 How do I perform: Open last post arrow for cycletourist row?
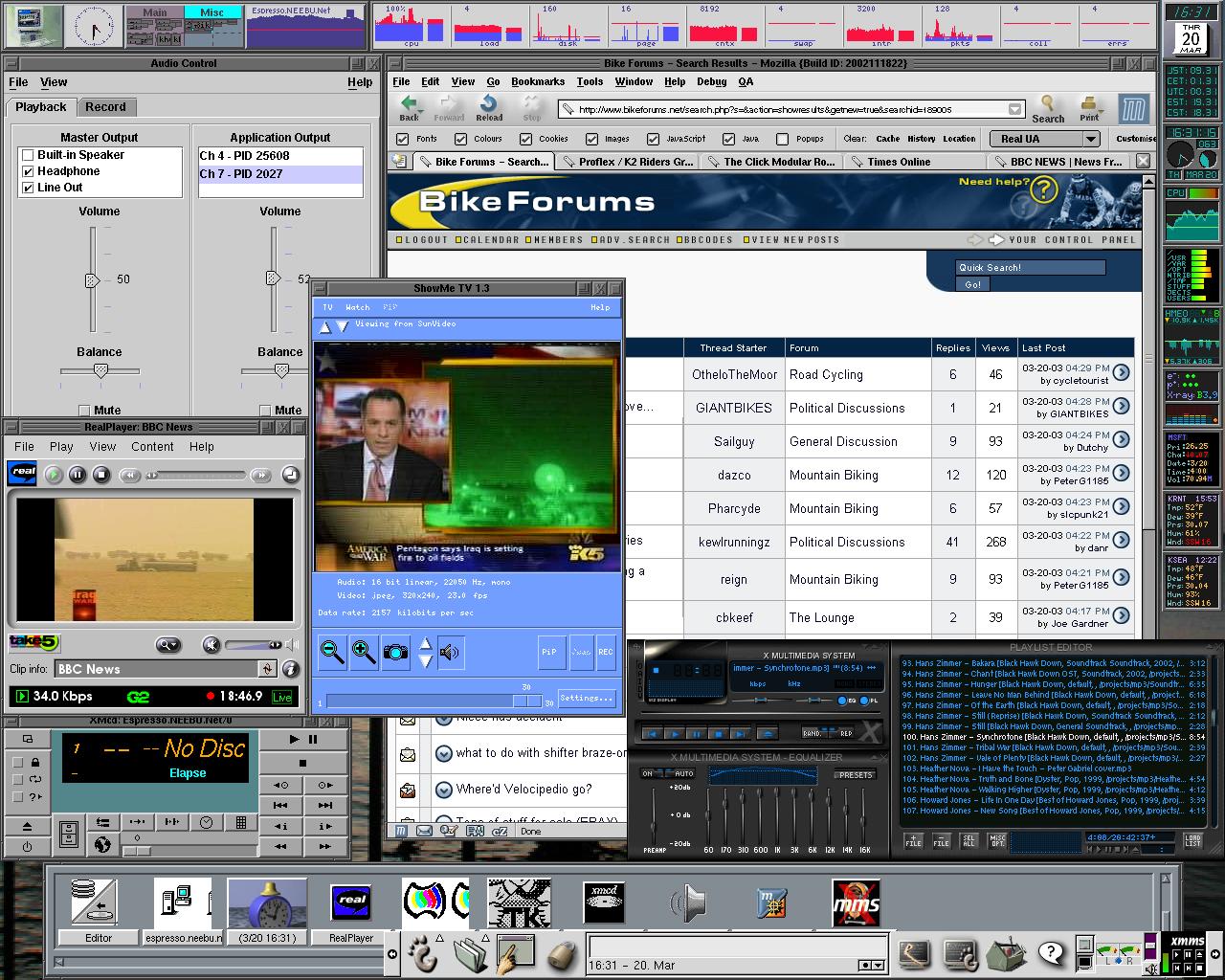(1121, 374)
